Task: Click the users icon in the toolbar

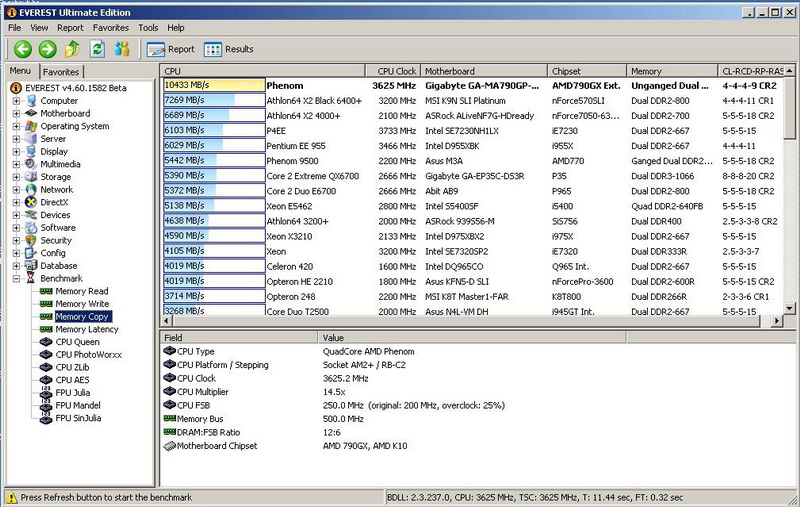Action: (122, 49)
